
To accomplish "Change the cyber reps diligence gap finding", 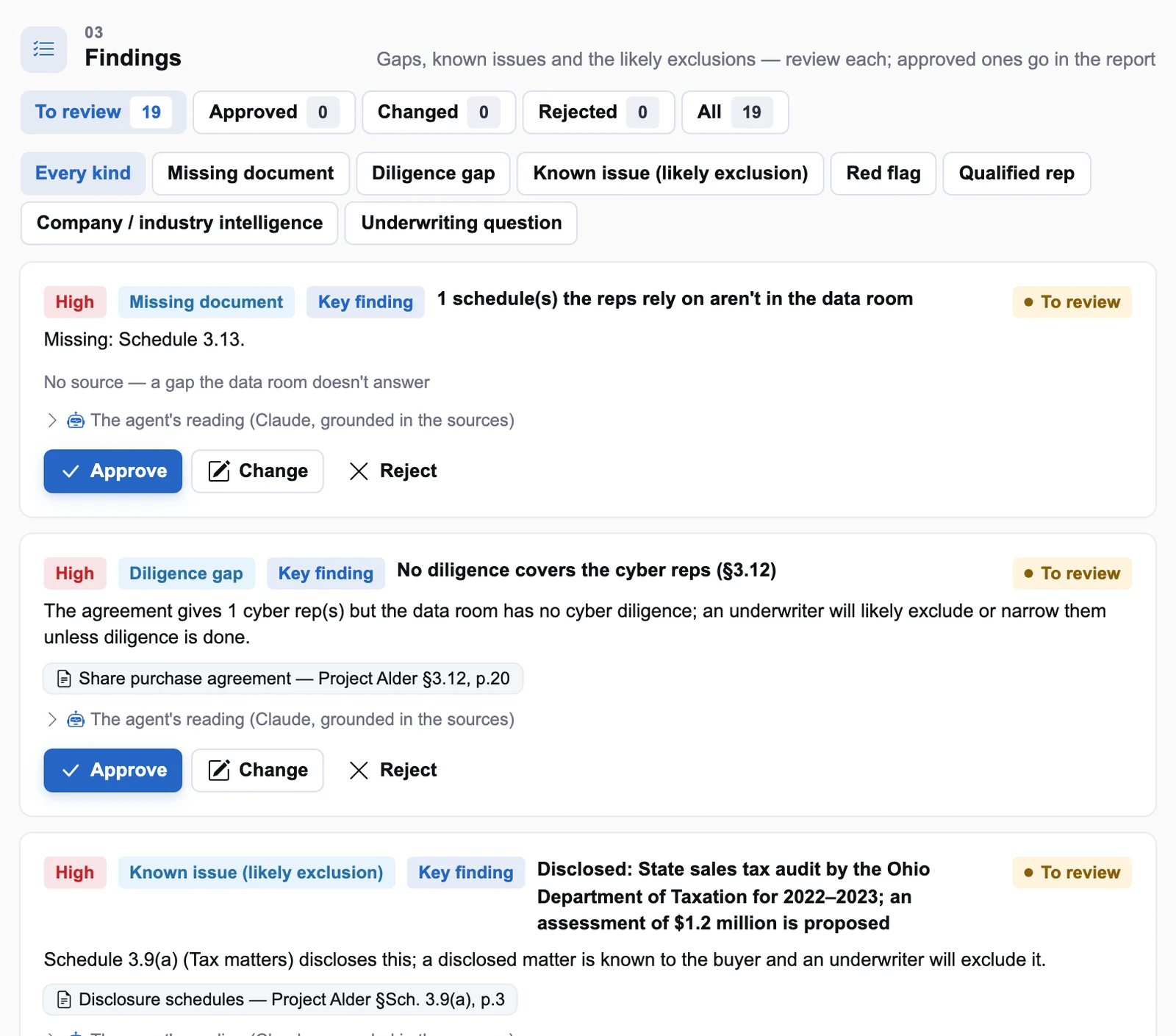I will (x=257, y=771).
